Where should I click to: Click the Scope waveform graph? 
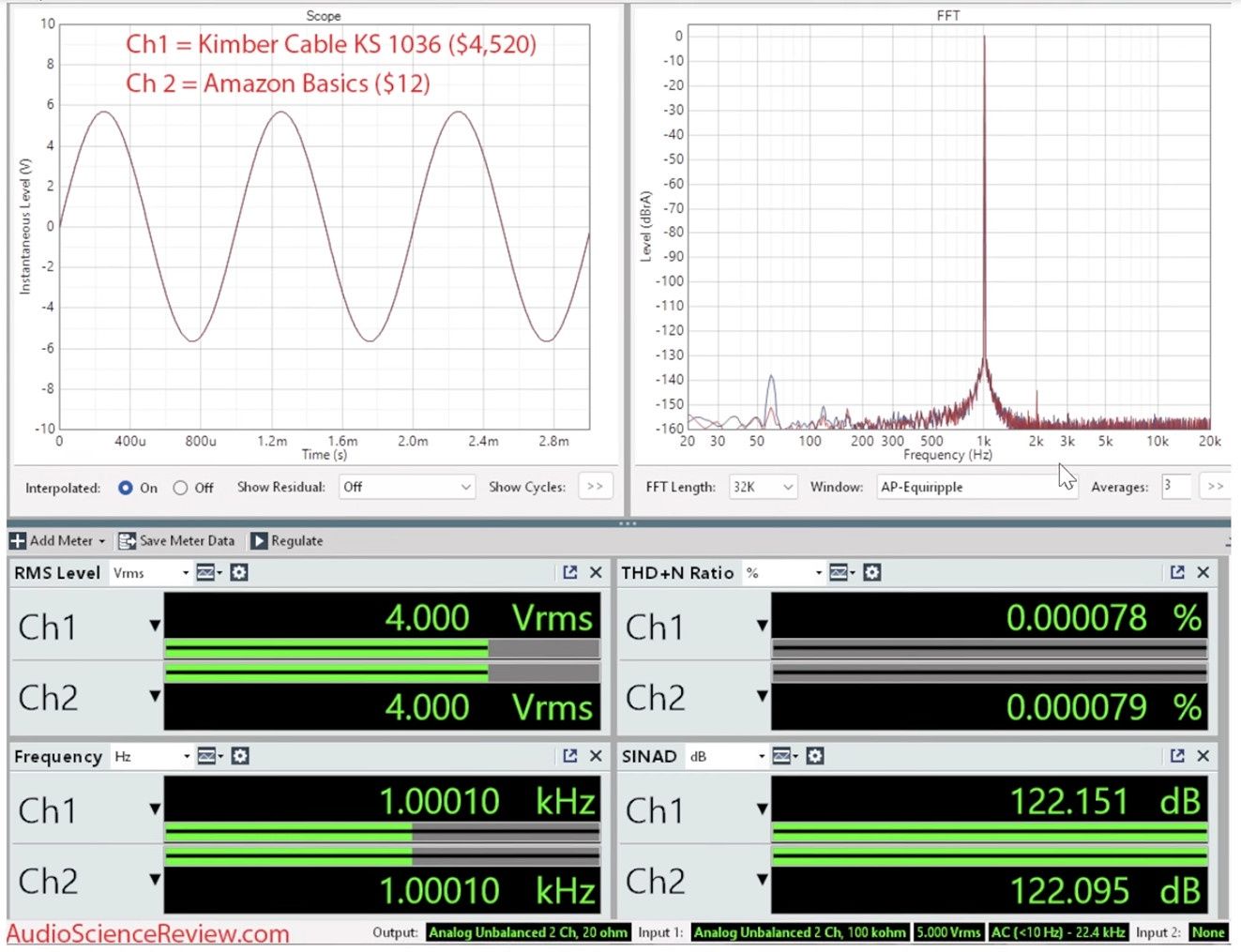325,226
